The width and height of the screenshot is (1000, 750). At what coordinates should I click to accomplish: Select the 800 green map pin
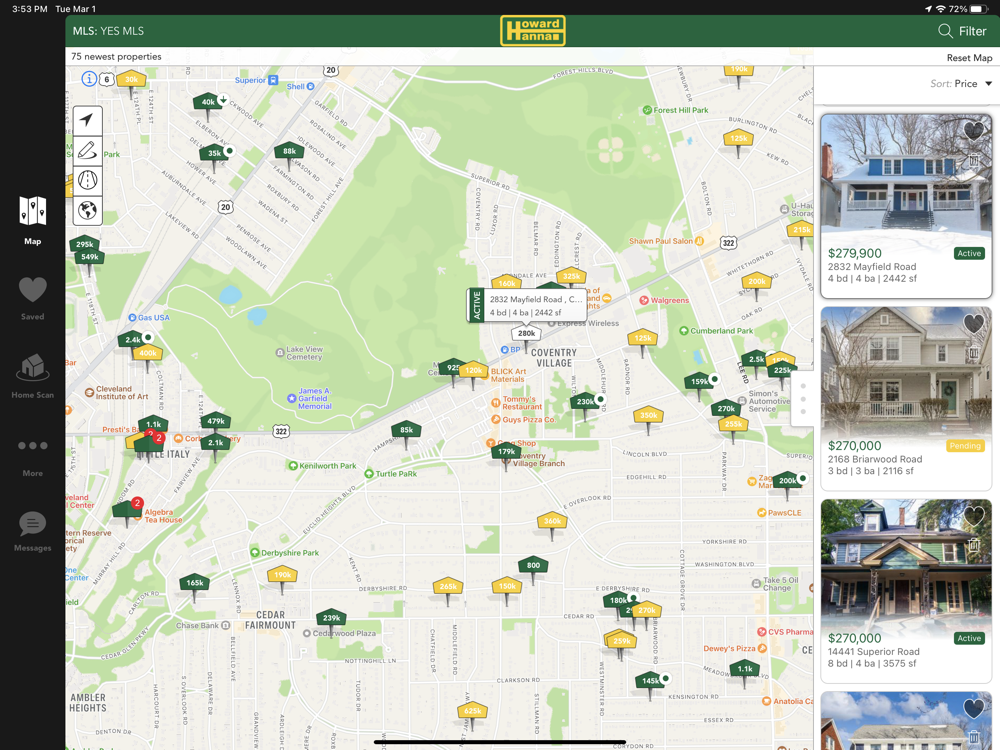[534, 566]
